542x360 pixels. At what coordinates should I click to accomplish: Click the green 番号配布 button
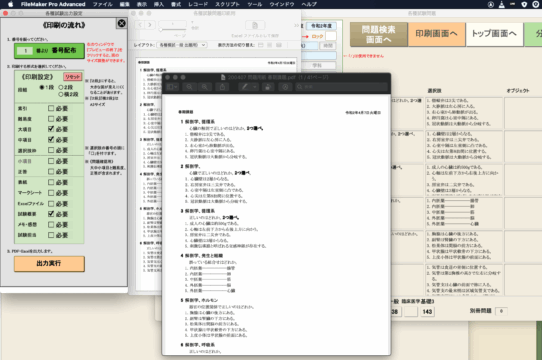(x=49, y=50)
